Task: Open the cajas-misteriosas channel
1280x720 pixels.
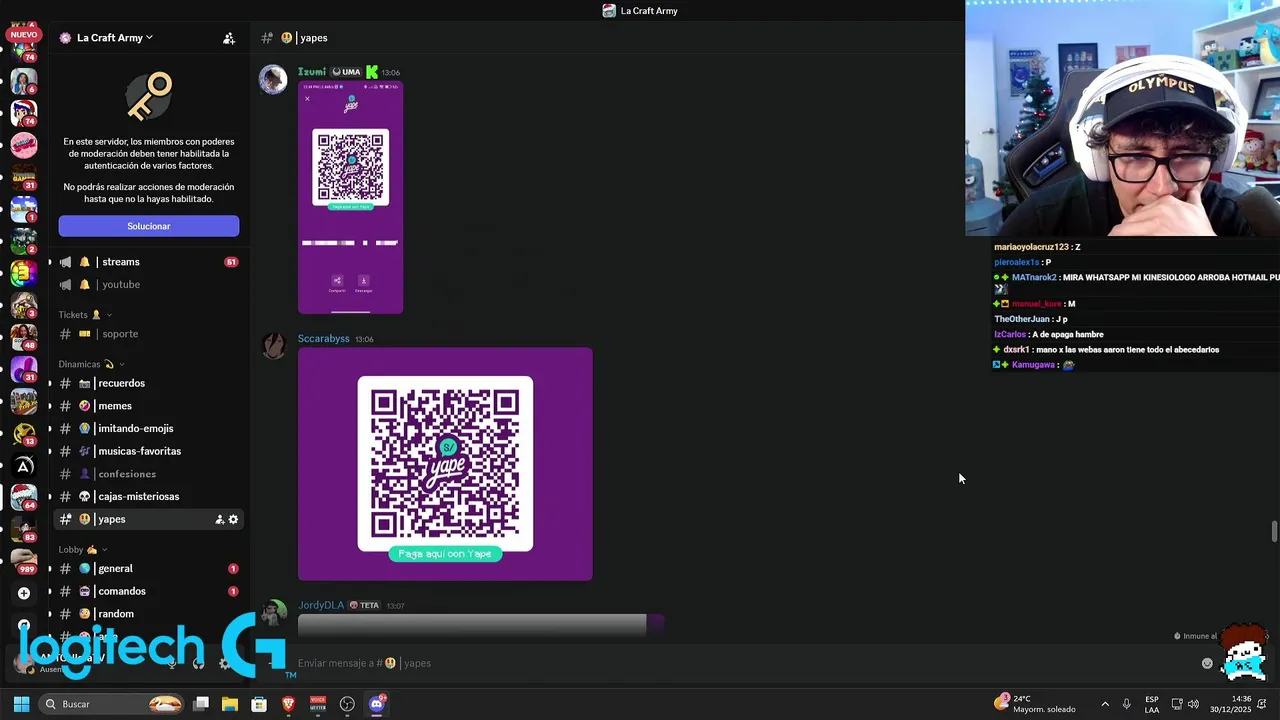Action: pyautogui.click(x=146, y=496)
